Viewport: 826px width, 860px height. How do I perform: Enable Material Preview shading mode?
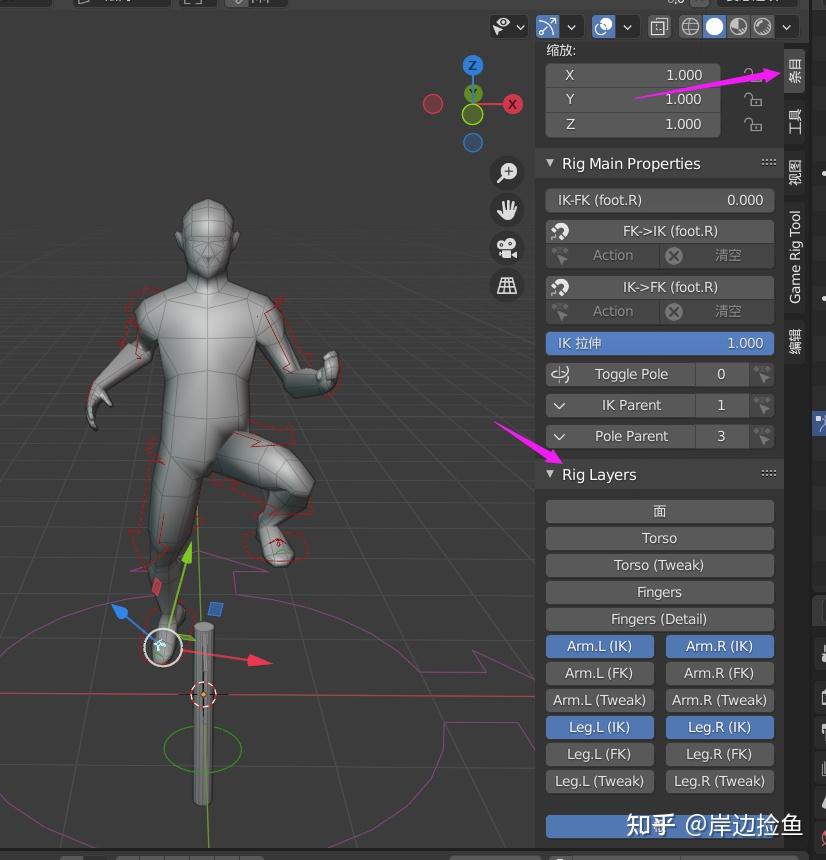(736, 26)
